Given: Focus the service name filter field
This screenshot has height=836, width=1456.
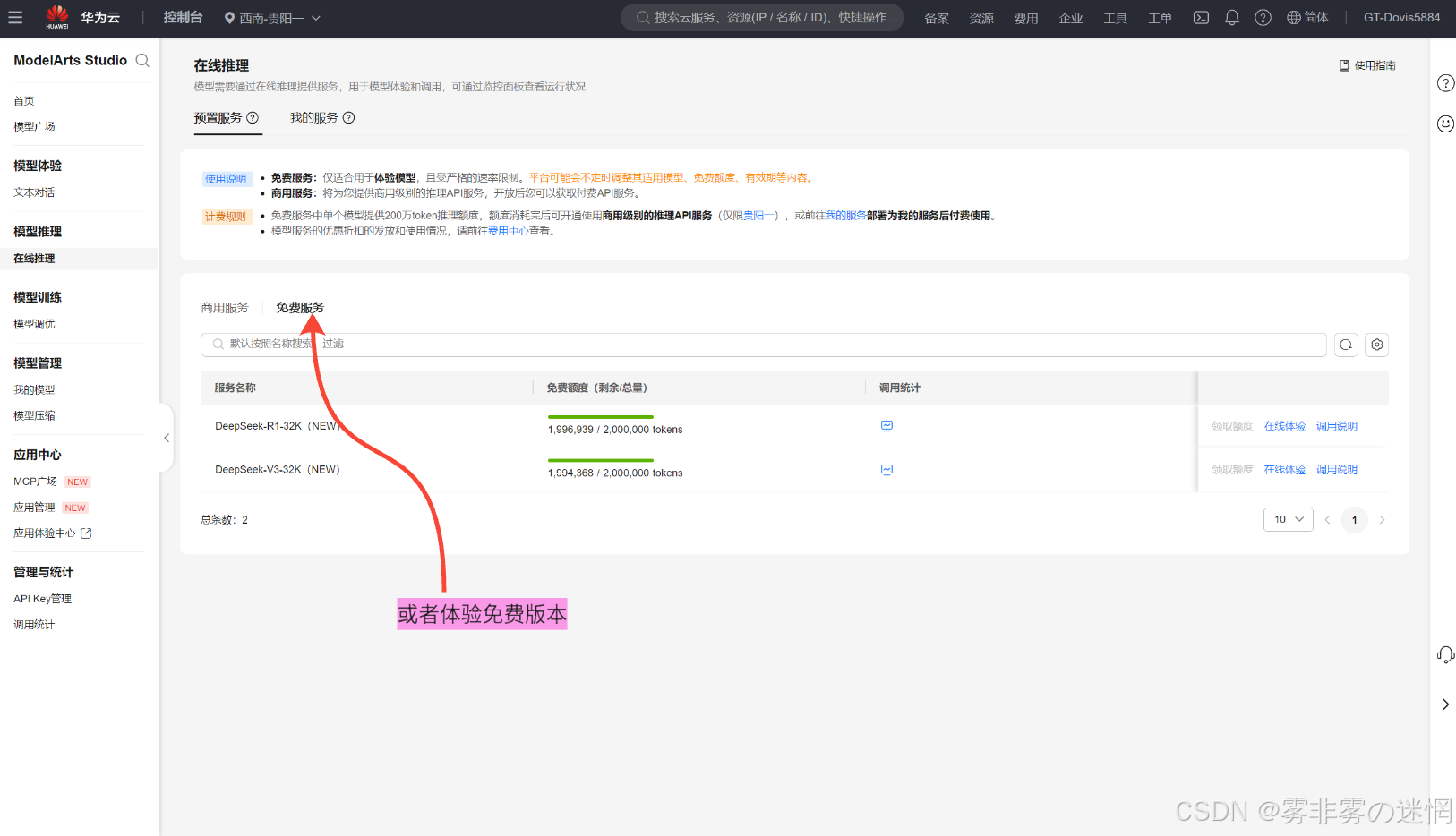Looking at the screenshot, I should pyautogui.click(x=764, y=345).
